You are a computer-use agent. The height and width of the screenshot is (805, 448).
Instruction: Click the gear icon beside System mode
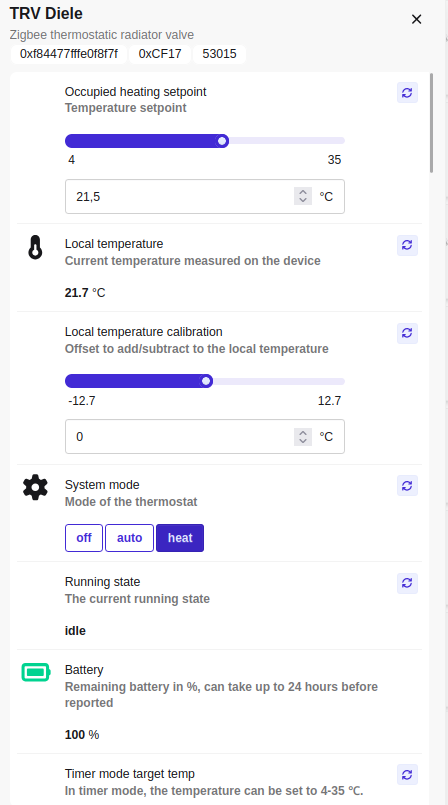coord(35,488)
